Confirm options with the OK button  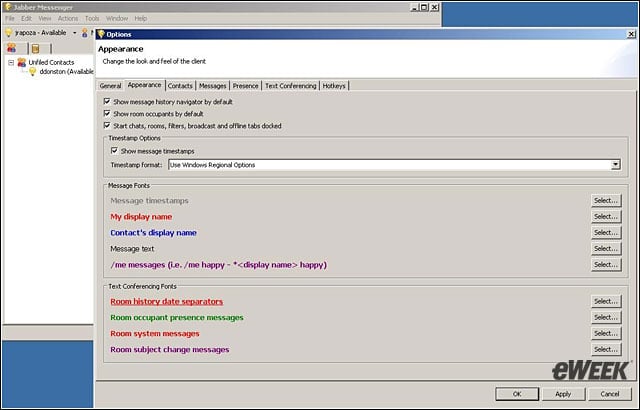coord(517,394)
